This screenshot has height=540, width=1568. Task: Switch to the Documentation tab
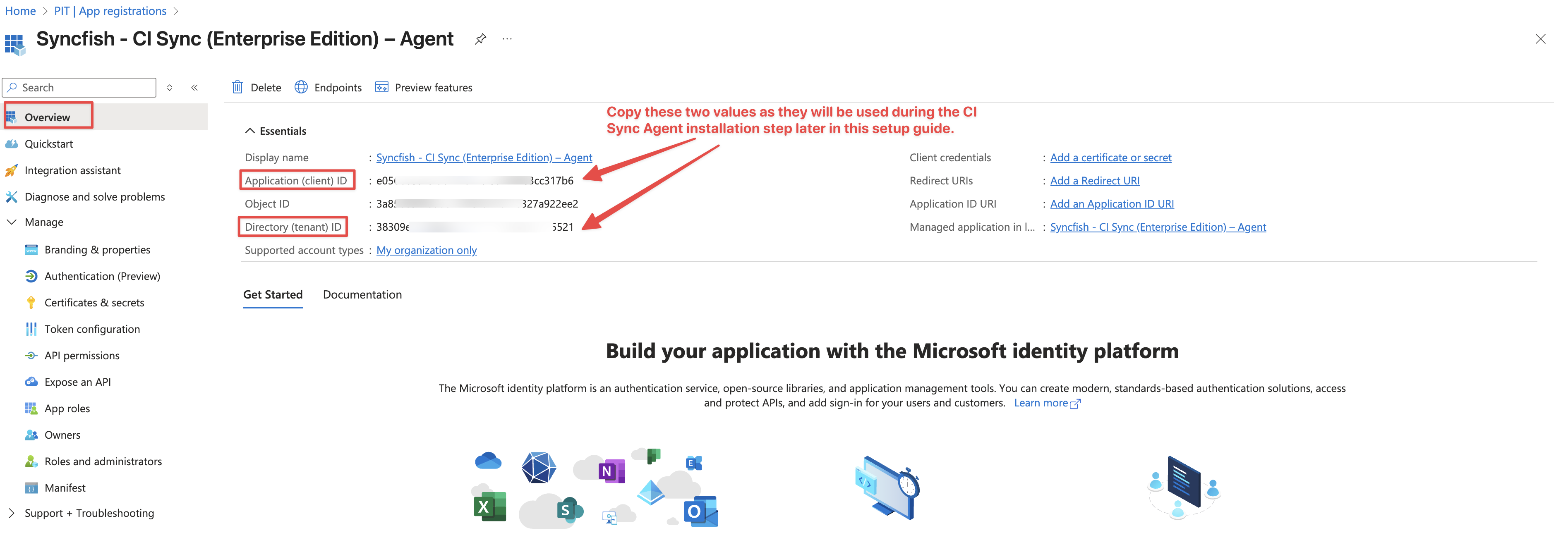pos(362,295)
